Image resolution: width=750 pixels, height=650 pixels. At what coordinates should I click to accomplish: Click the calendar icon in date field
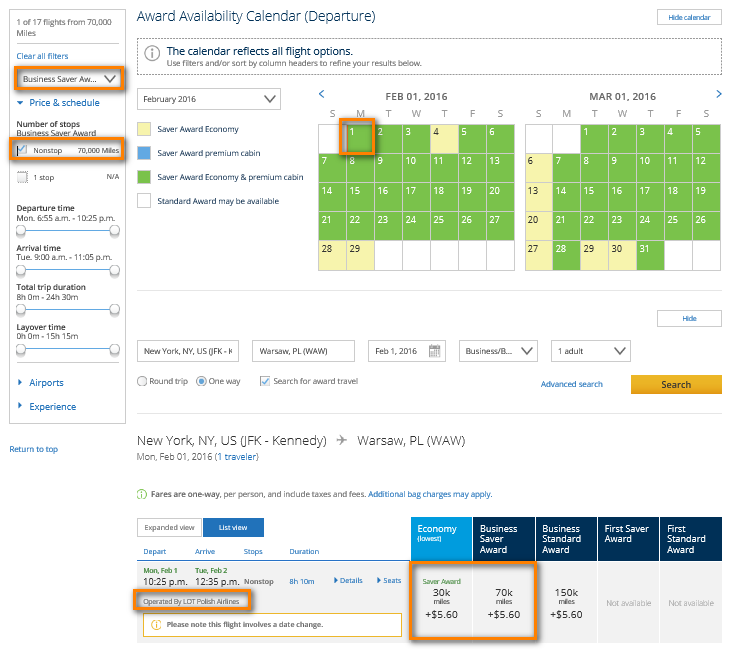pyautogui.click(x=435, y=351)
